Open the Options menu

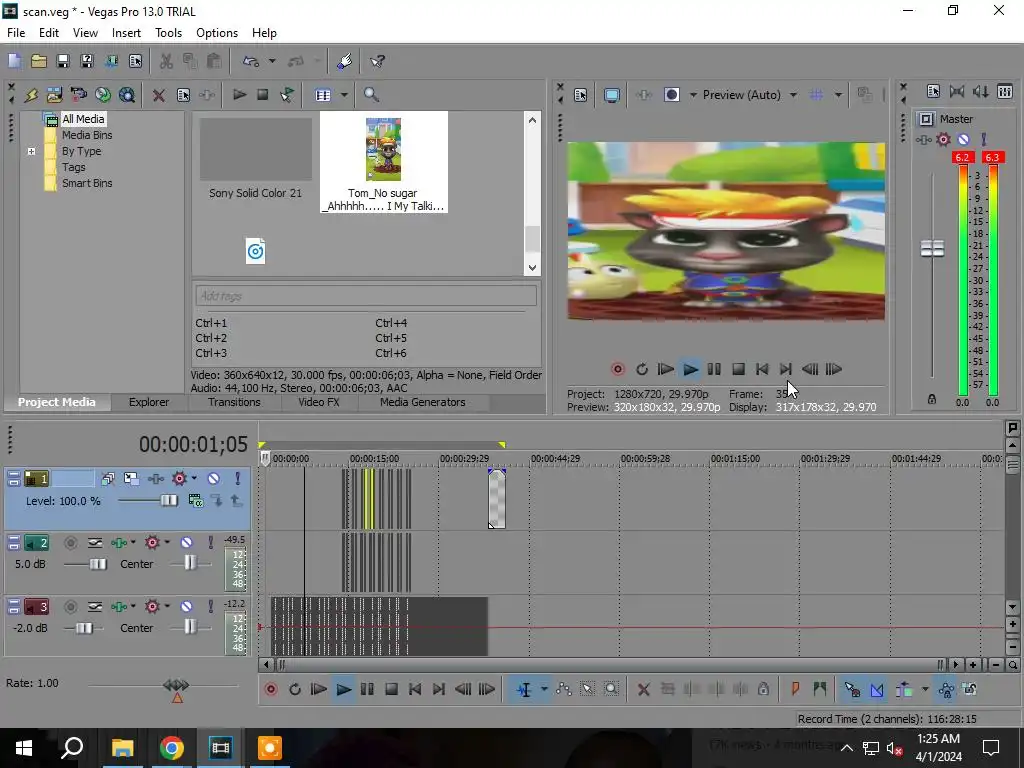point(217,33)
